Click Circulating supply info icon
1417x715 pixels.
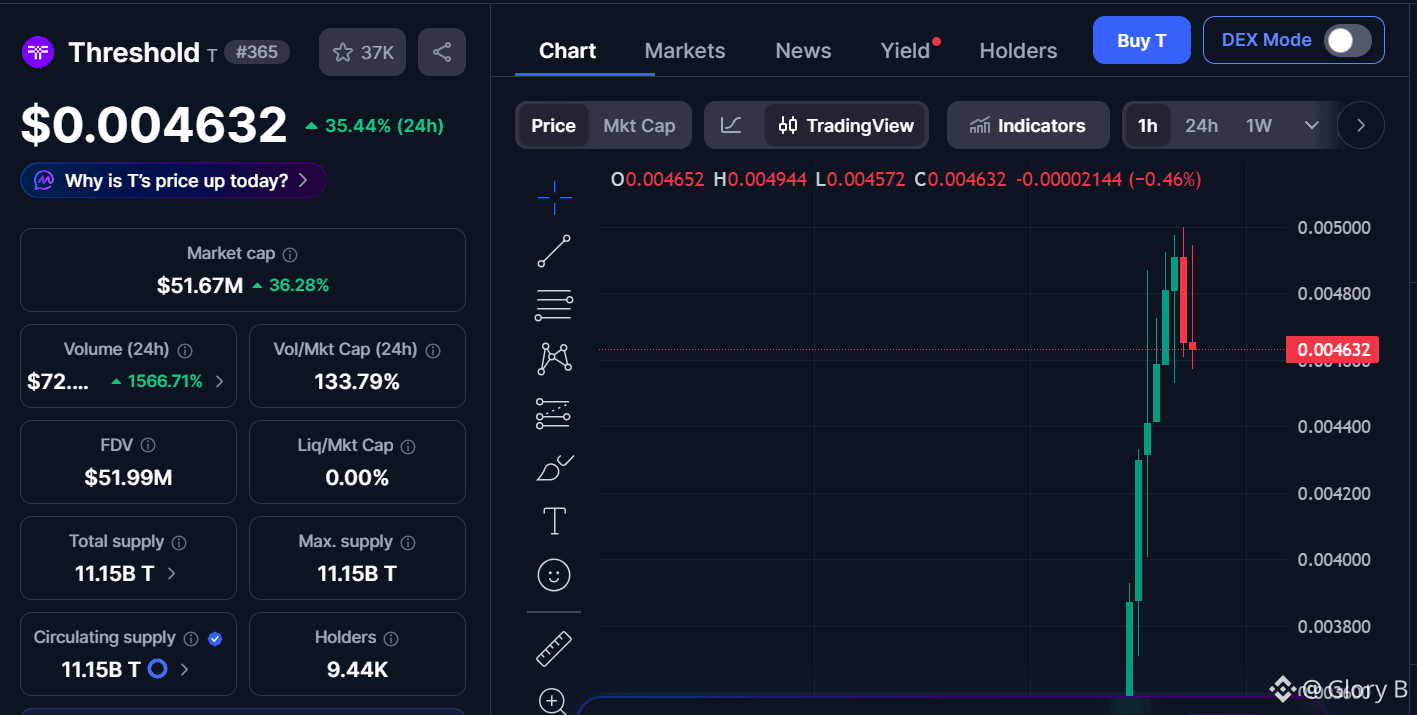pyautogui.click(x=191, y=639)
